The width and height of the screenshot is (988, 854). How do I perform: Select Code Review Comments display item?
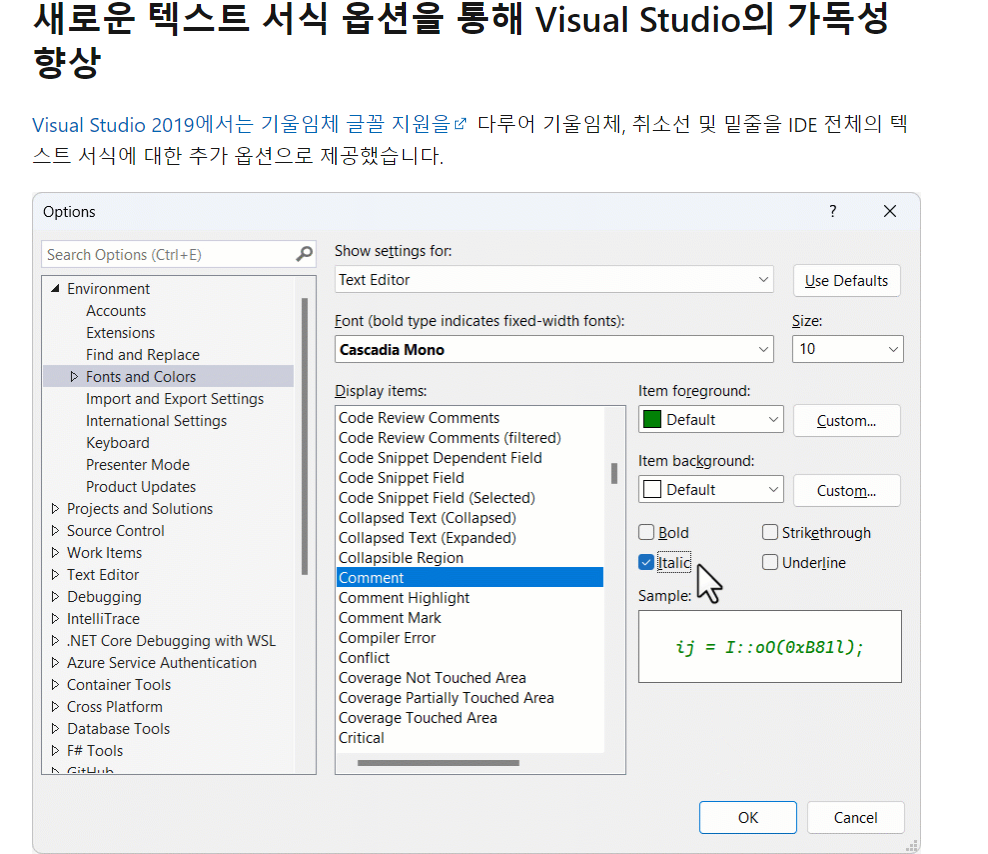pyautogui.click(x=419, y=418)
